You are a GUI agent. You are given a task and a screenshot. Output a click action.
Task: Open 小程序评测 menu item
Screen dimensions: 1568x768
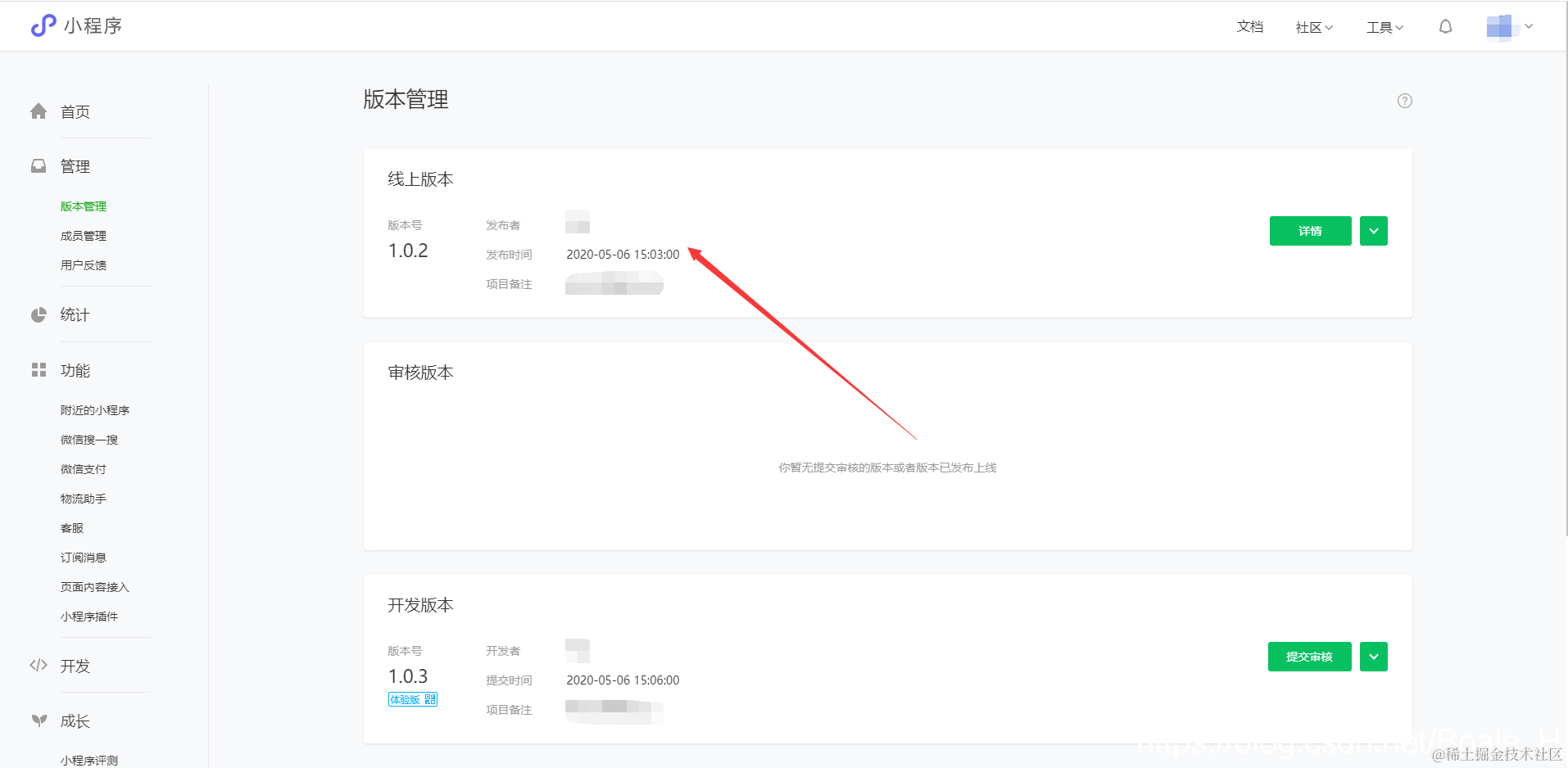(89, 761)
